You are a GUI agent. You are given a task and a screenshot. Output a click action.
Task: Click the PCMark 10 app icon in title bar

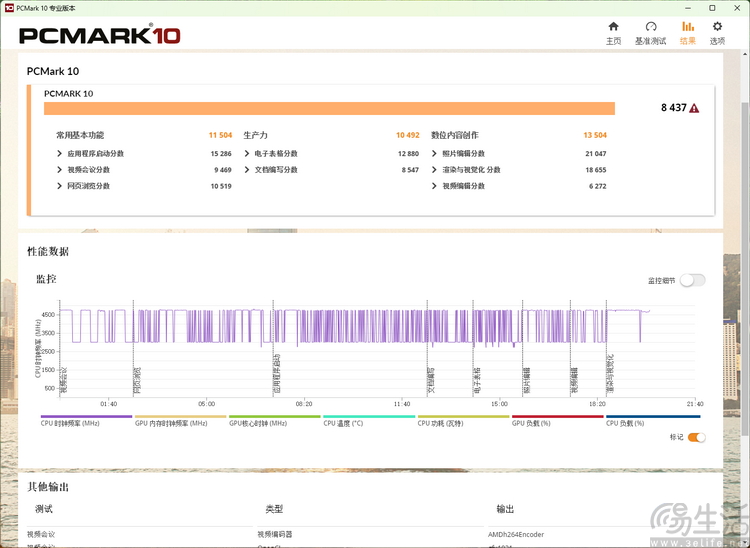pyautogui.click(x=9, y=8)
